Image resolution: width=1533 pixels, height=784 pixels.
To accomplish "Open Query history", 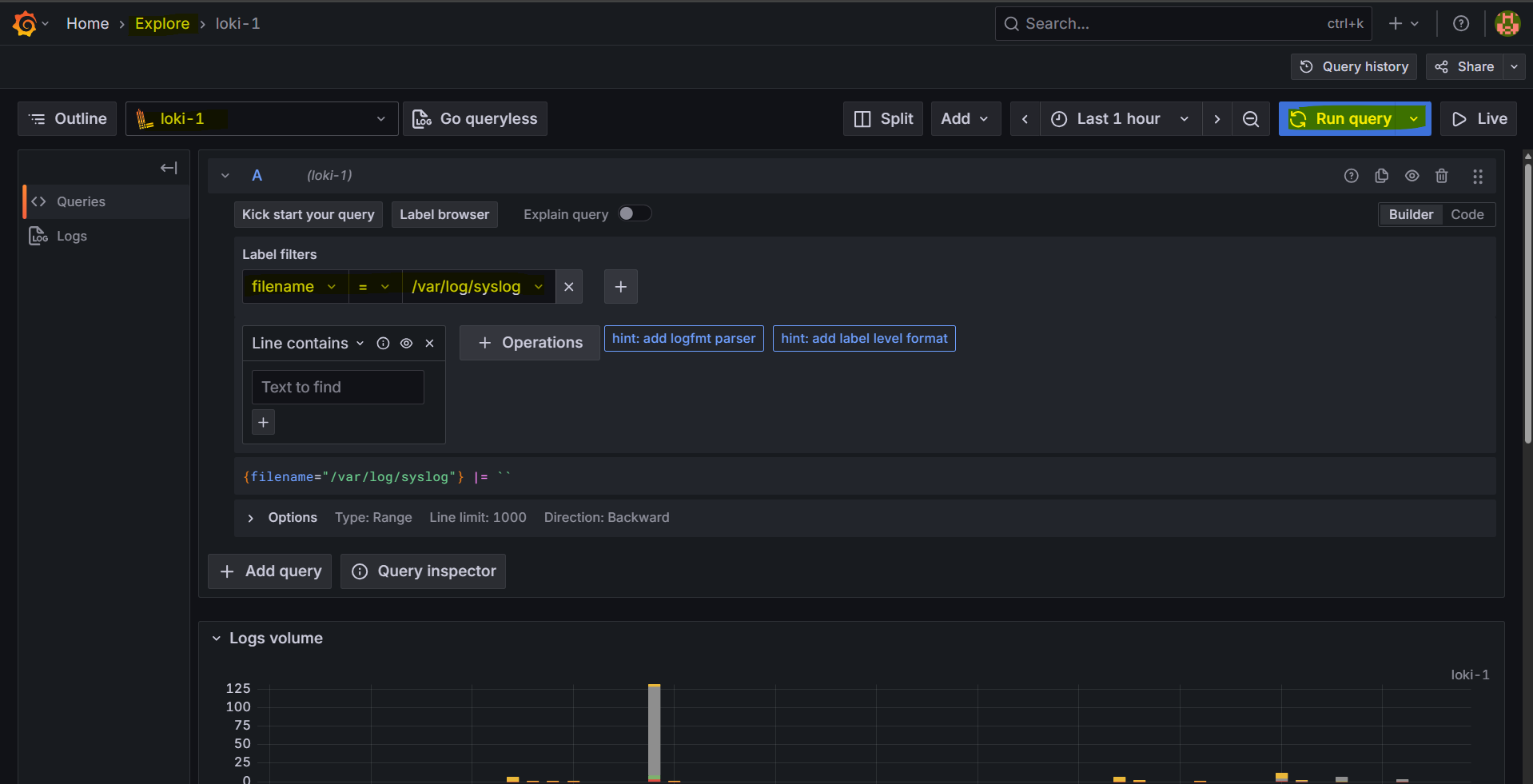I will pos(1354,67).
